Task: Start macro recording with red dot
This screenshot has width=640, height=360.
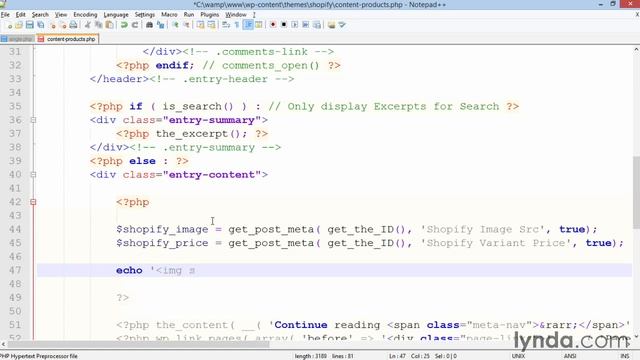Action: [273, 25]
